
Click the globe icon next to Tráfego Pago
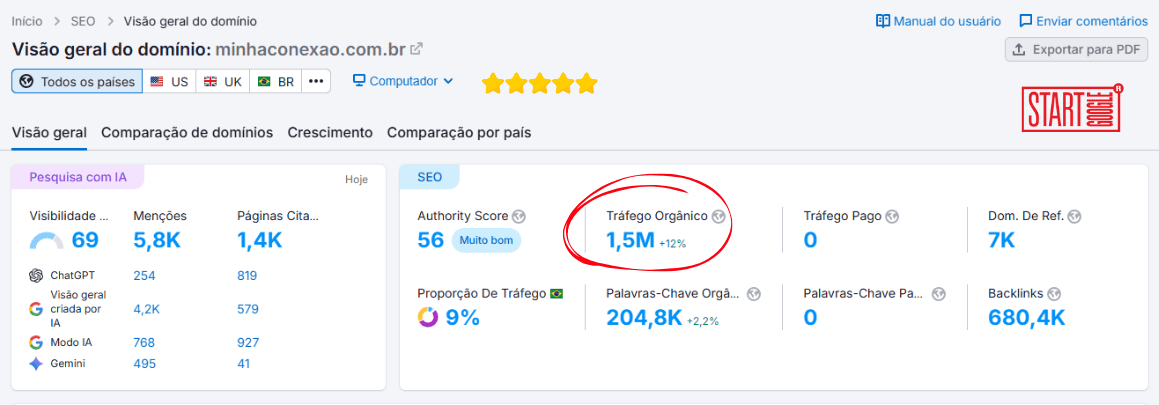pos(892,216)
